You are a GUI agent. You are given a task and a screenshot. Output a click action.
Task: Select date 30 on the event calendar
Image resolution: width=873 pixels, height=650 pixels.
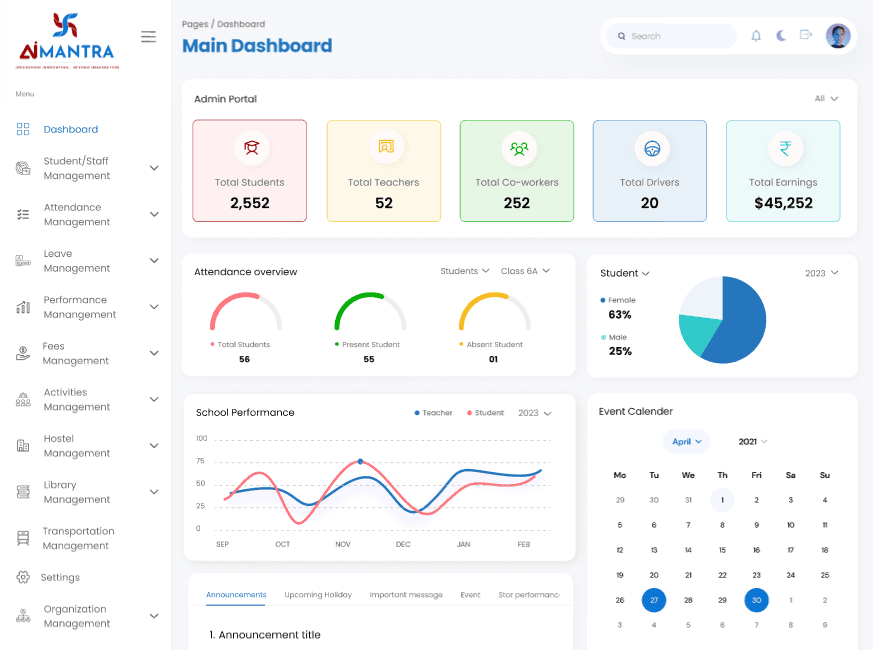(x=756, y=600)
